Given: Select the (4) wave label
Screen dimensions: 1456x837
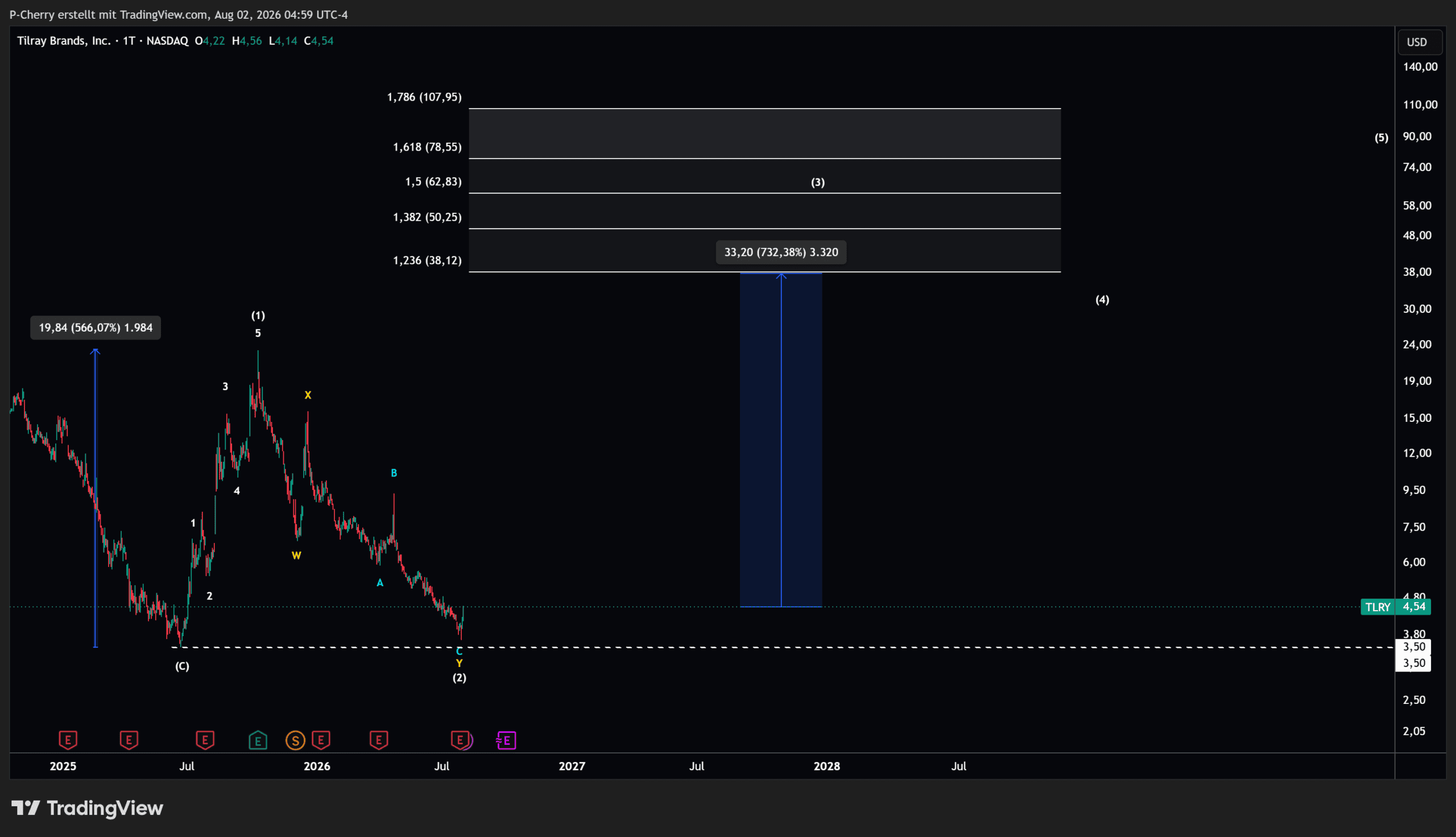Looking at the screenshot, I should pos(1102,300).
